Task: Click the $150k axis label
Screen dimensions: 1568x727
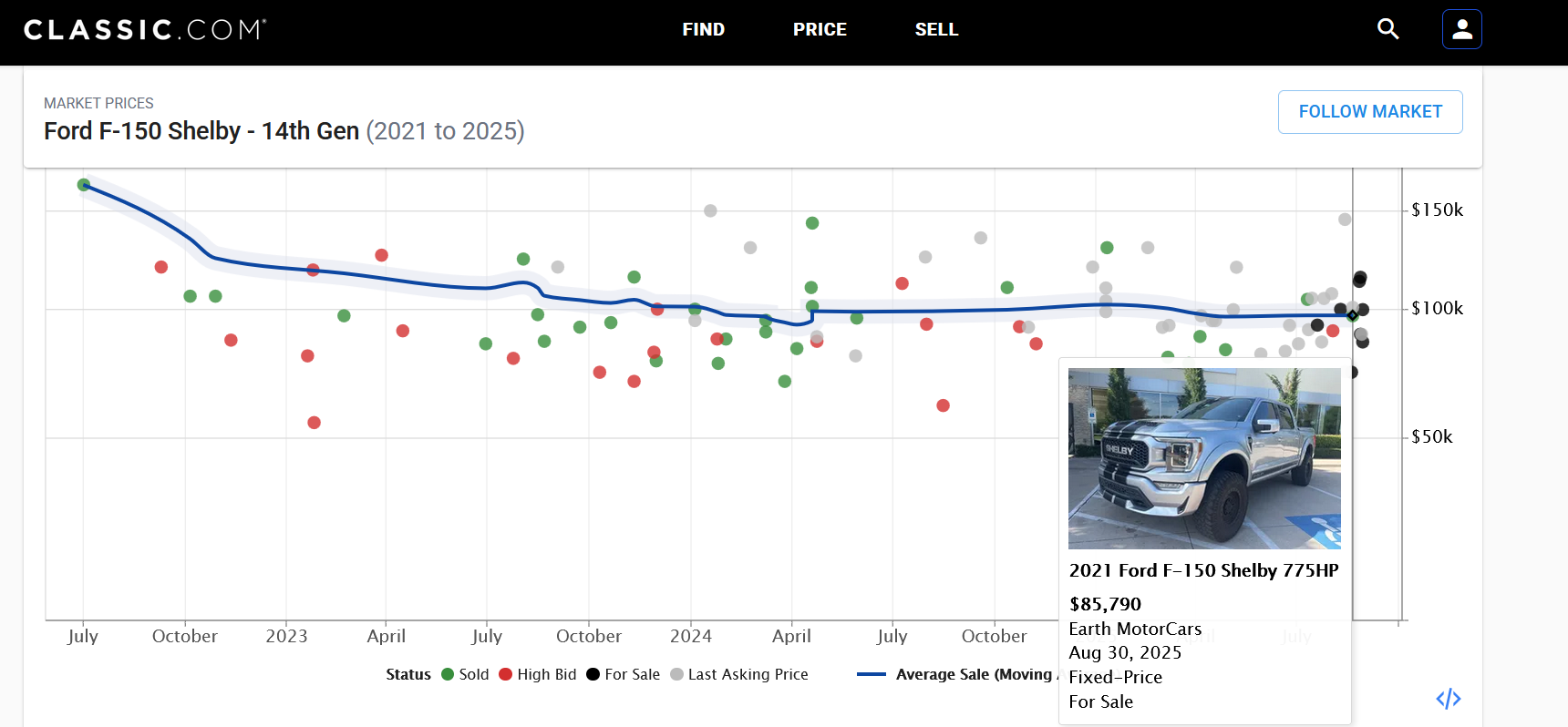Action: coord(1437,210)
